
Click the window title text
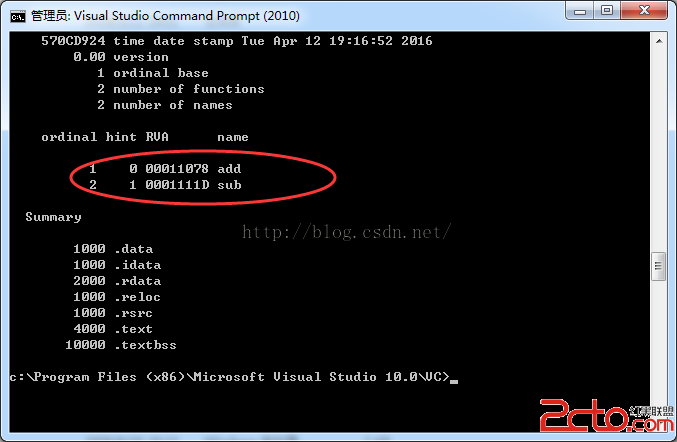(x=165, y=16)
